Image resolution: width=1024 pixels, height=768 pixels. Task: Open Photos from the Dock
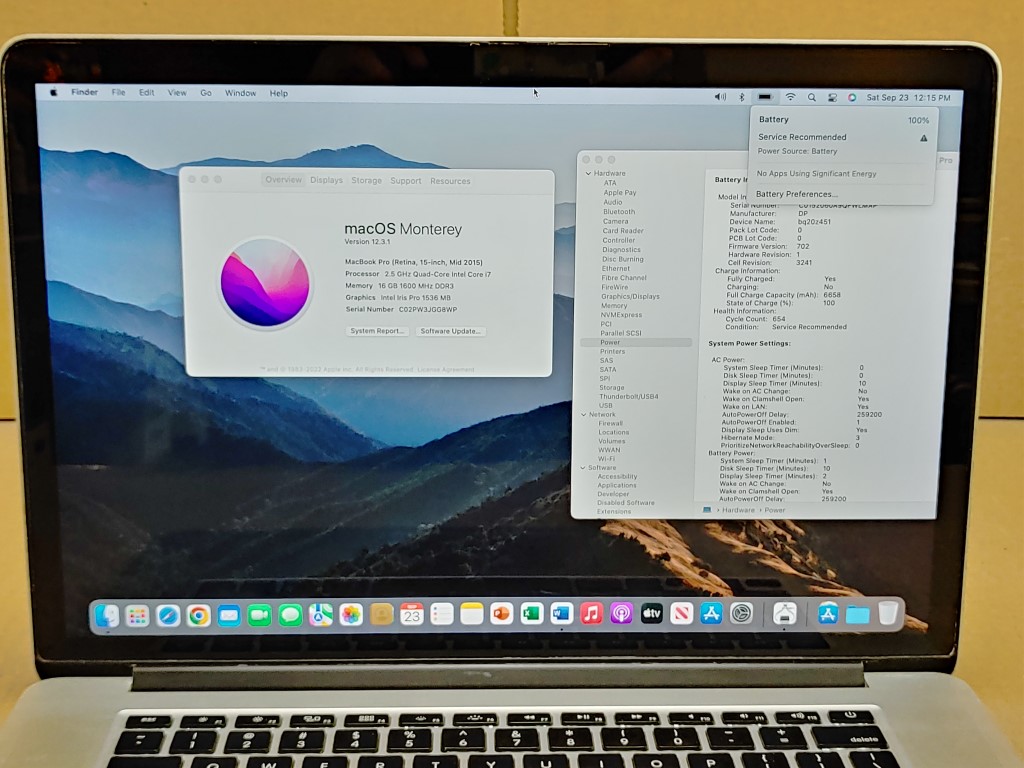tap(351, 615)
